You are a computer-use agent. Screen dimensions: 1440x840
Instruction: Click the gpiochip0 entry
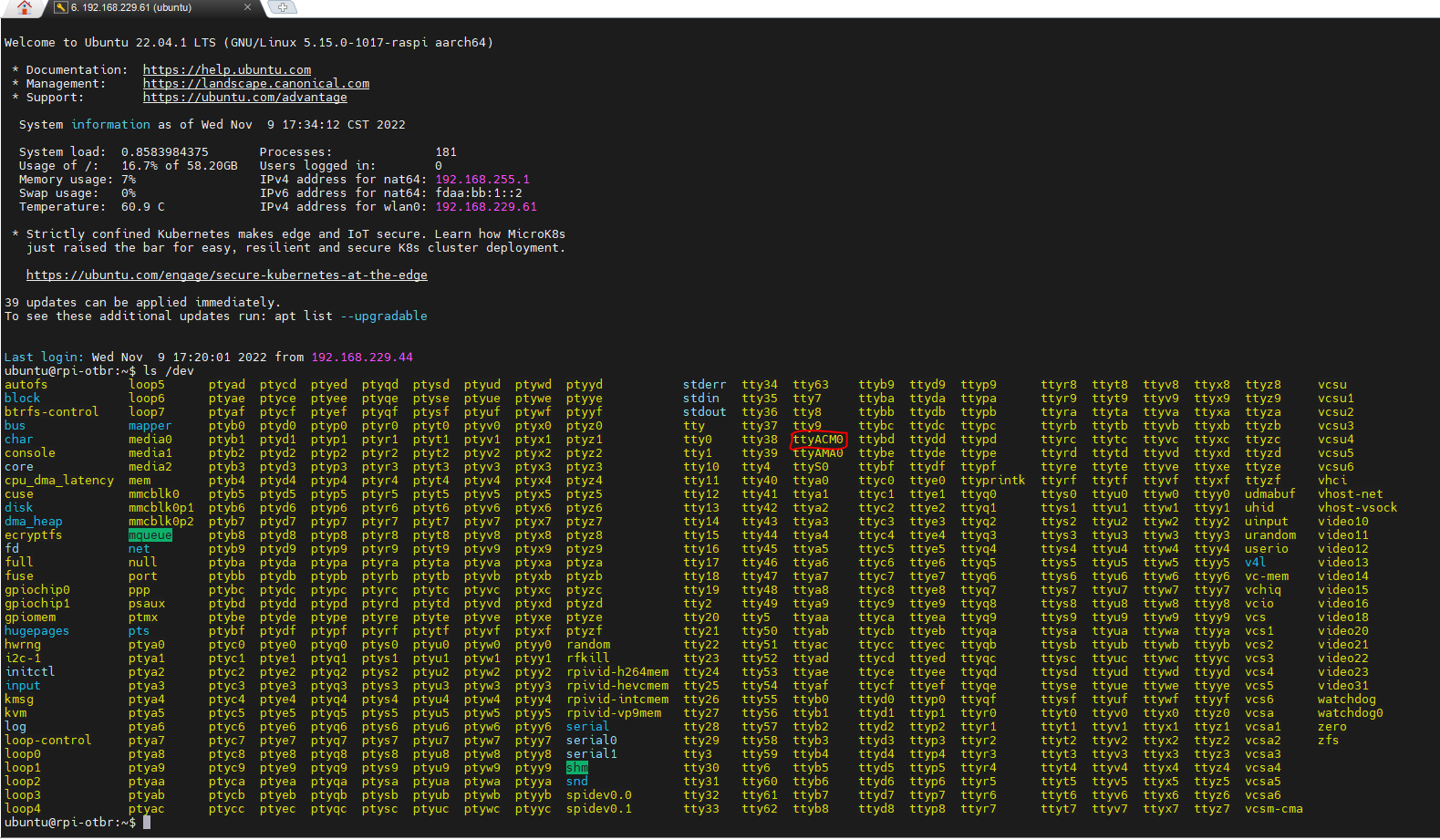[x=37, y=590]
